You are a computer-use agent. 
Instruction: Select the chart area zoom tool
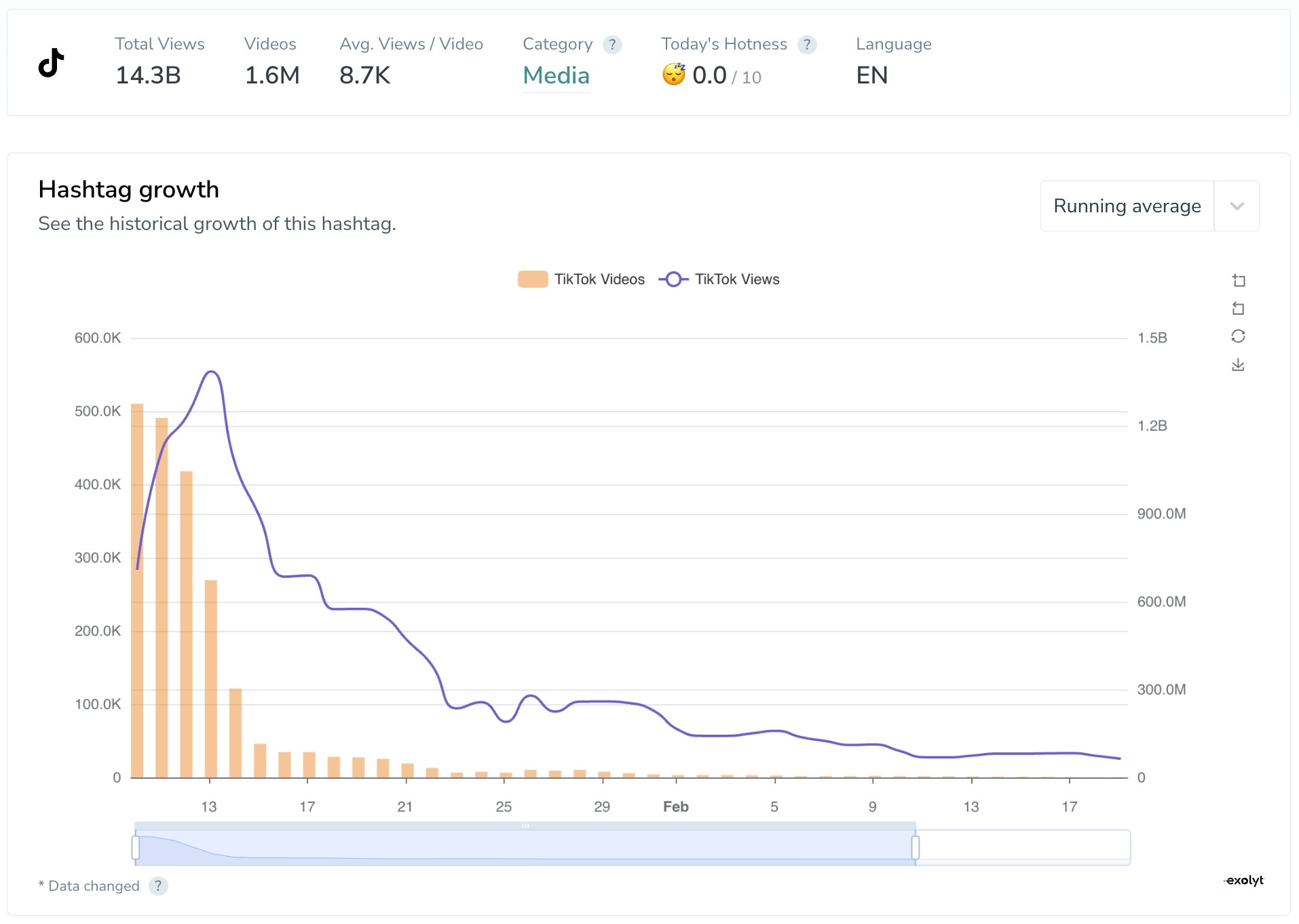1238,281
